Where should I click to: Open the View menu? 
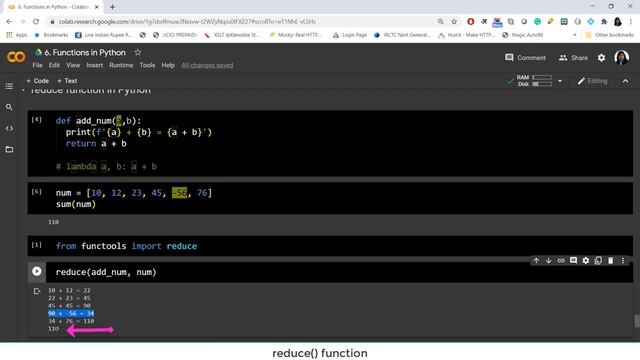coord(73,65)
